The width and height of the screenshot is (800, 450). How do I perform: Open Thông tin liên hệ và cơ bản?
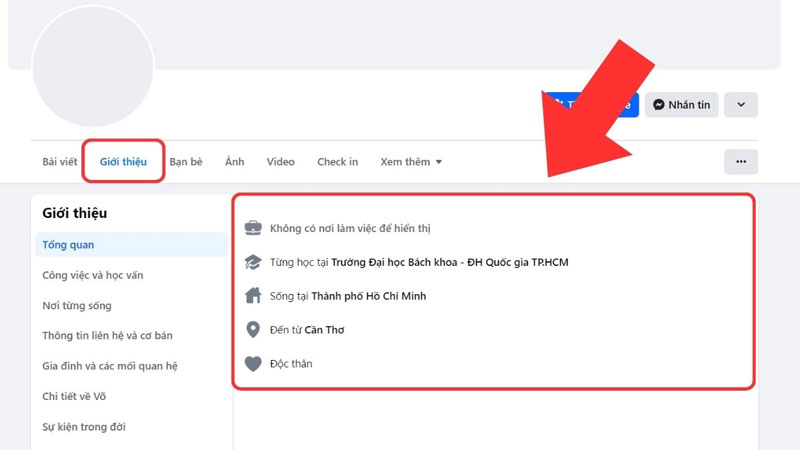107,335
